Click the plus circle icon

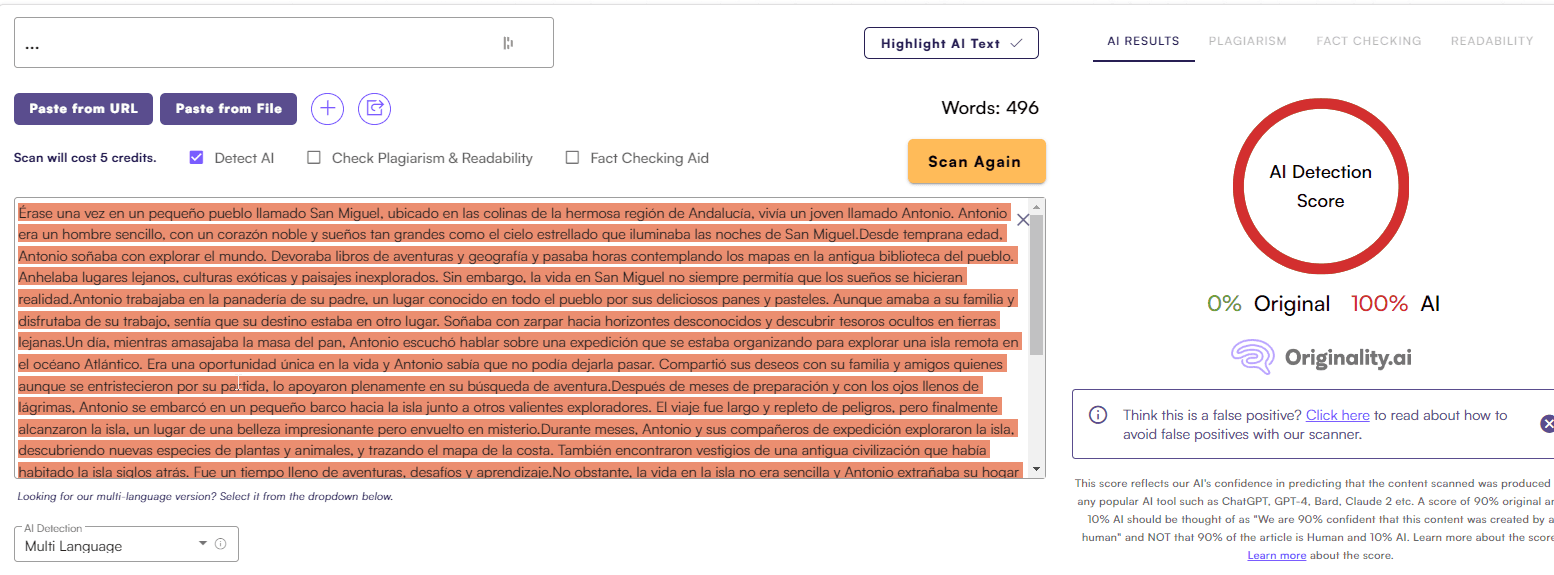(x=328, y=108)
